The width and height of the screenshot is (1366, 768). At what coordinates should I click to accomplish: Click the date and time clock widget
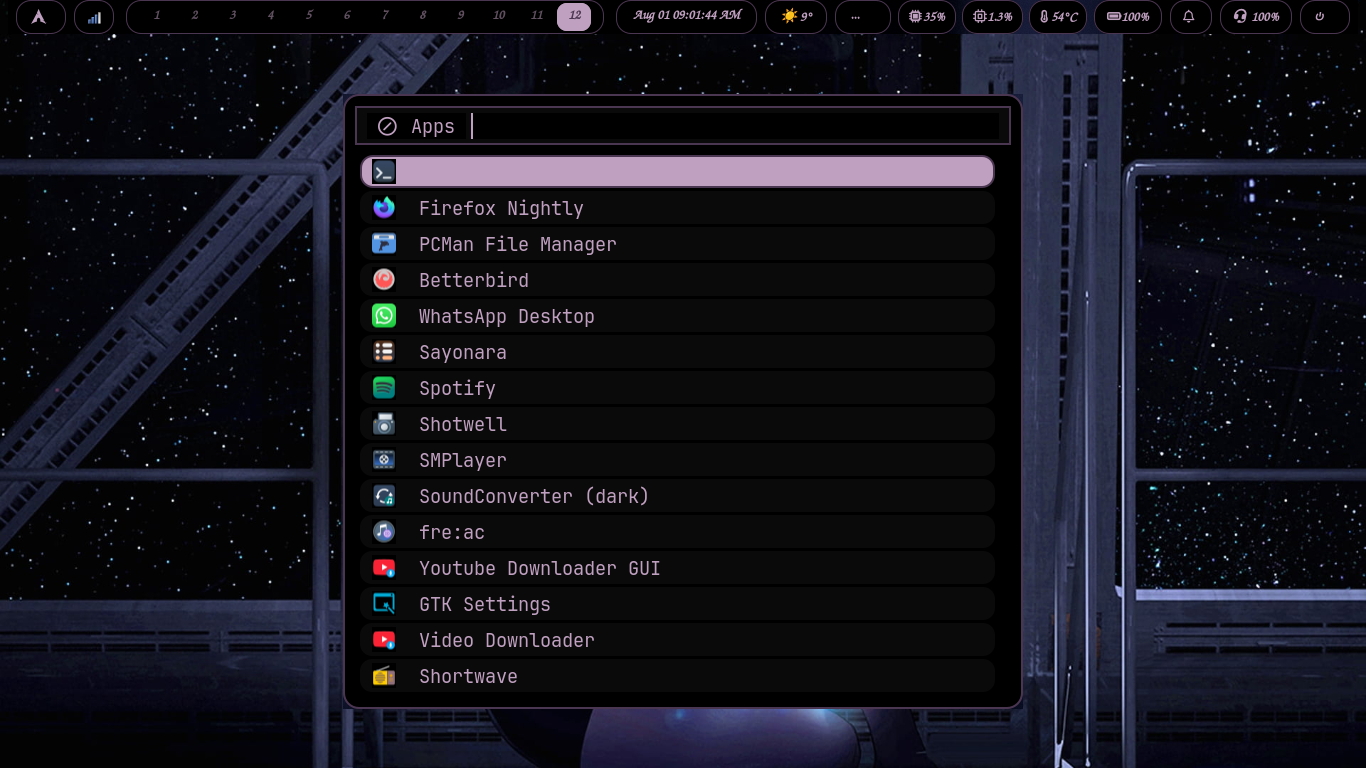(687, 17)
